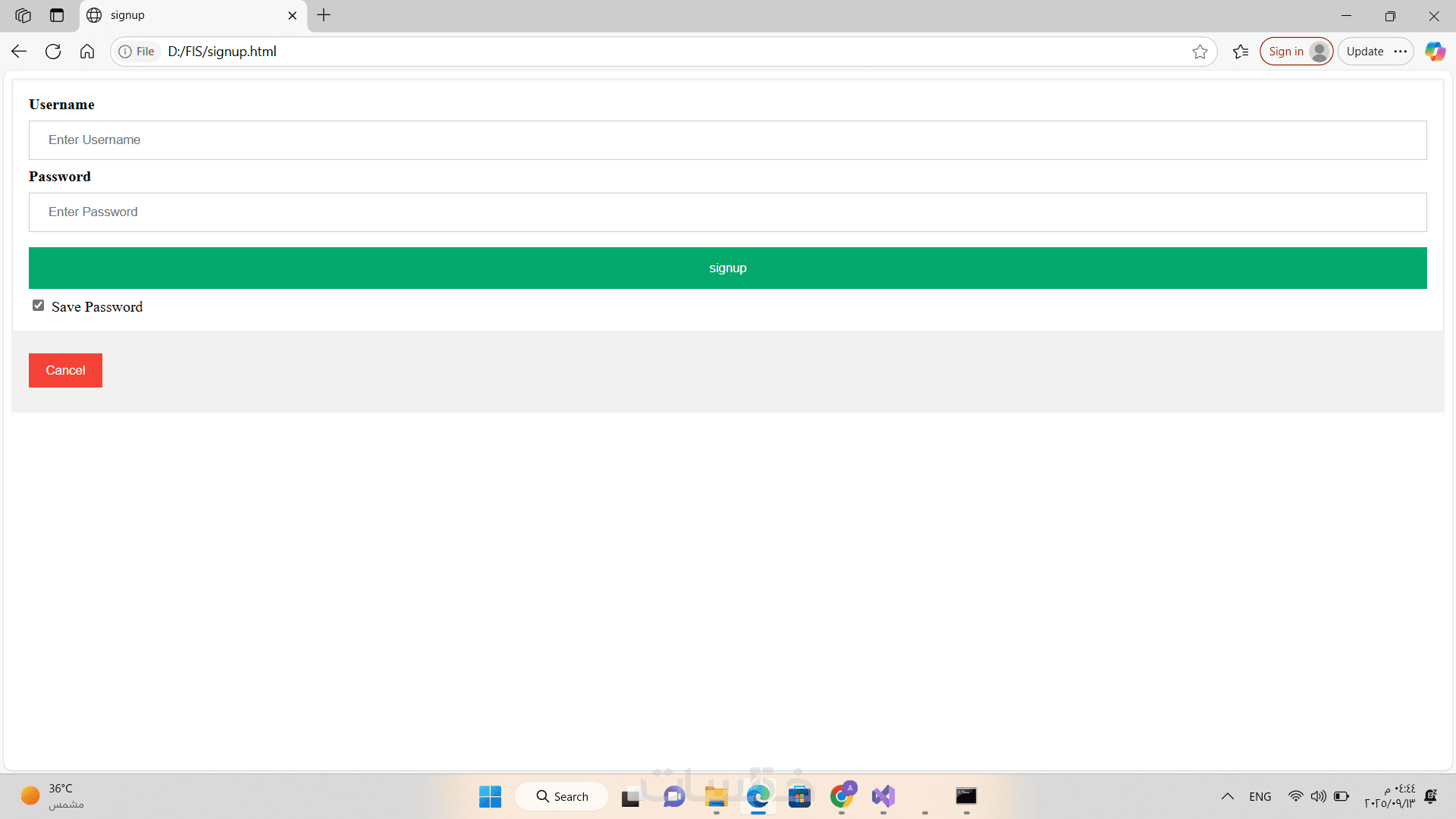Focus the Enter Password field
Screen dimensions: 1456x819
(727, 212)
